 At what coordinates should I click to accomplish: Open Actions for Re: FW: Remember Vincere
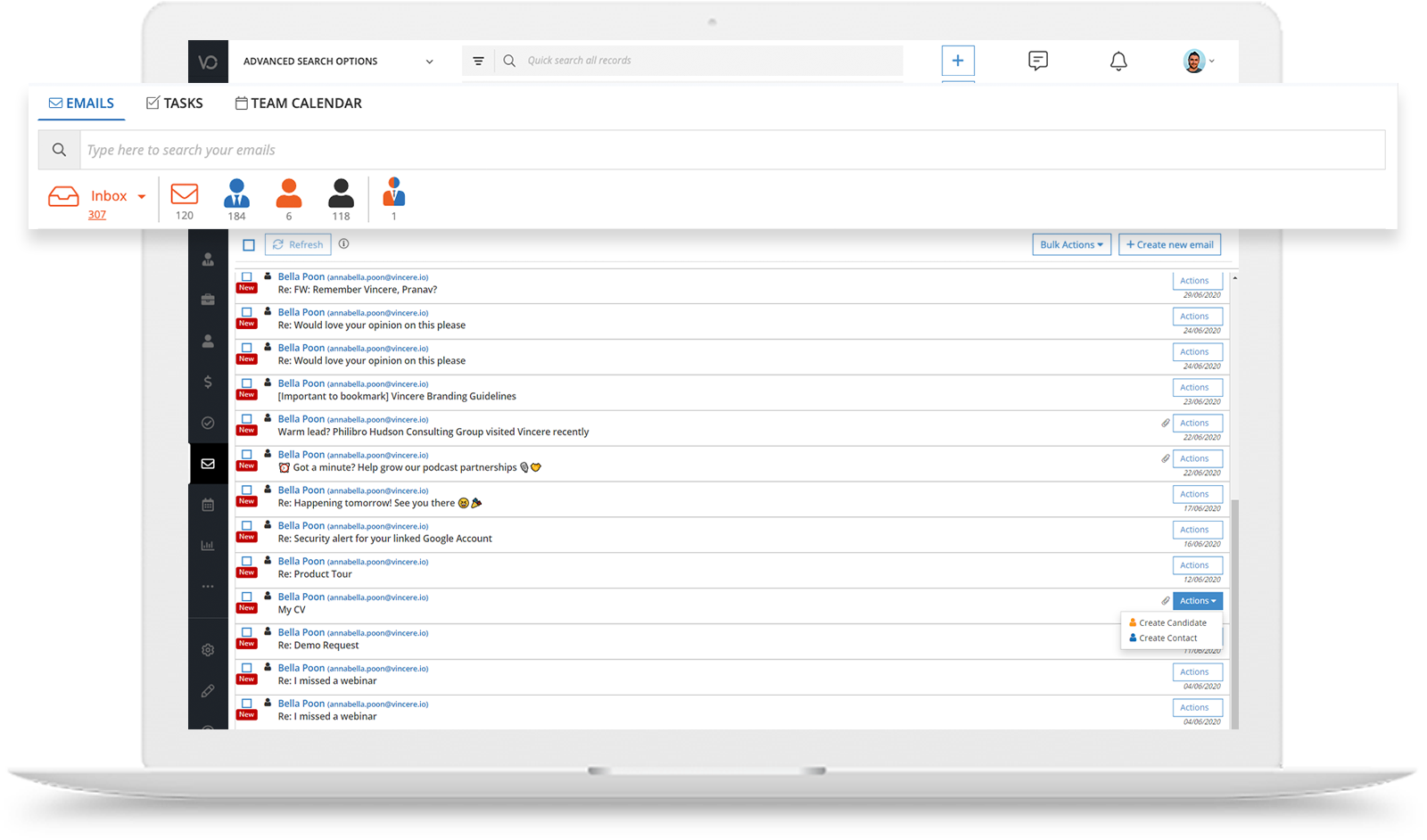pyautogui.click(x=1197, y=281)
